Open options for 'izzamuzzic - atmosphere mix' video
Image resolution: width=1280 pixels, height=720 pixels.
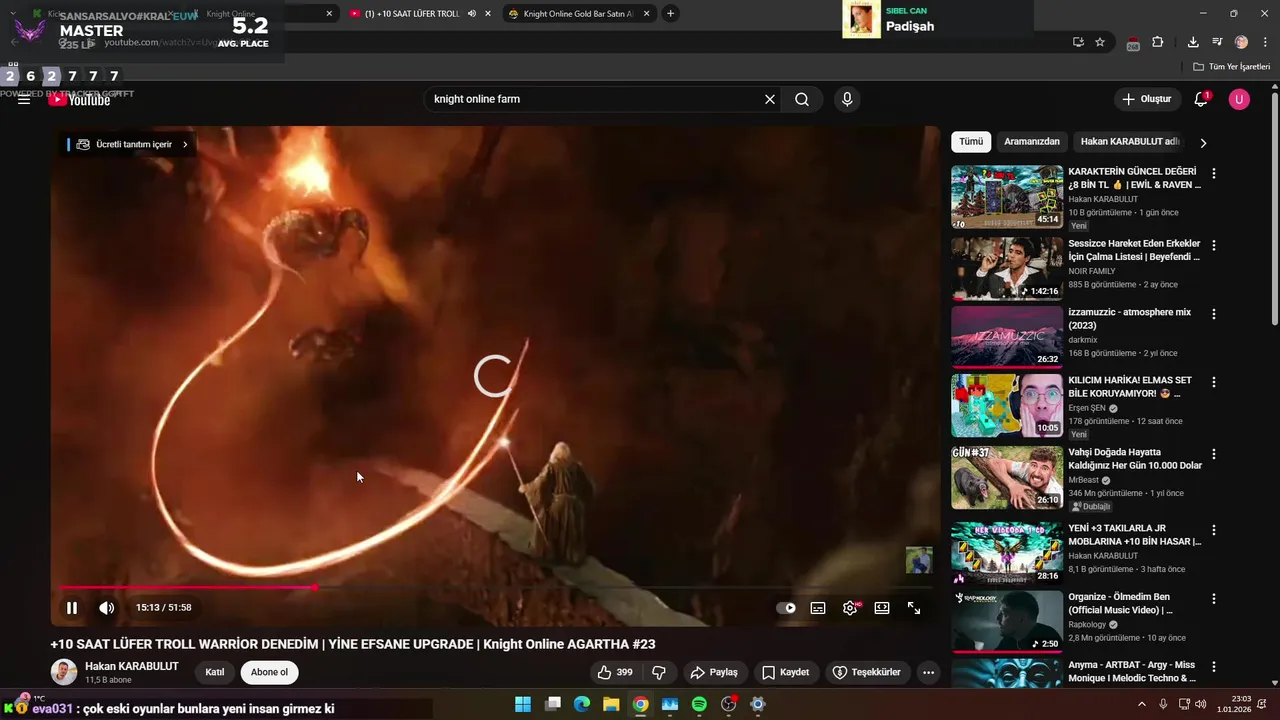pyautogui.click(x=1214, y=314)
